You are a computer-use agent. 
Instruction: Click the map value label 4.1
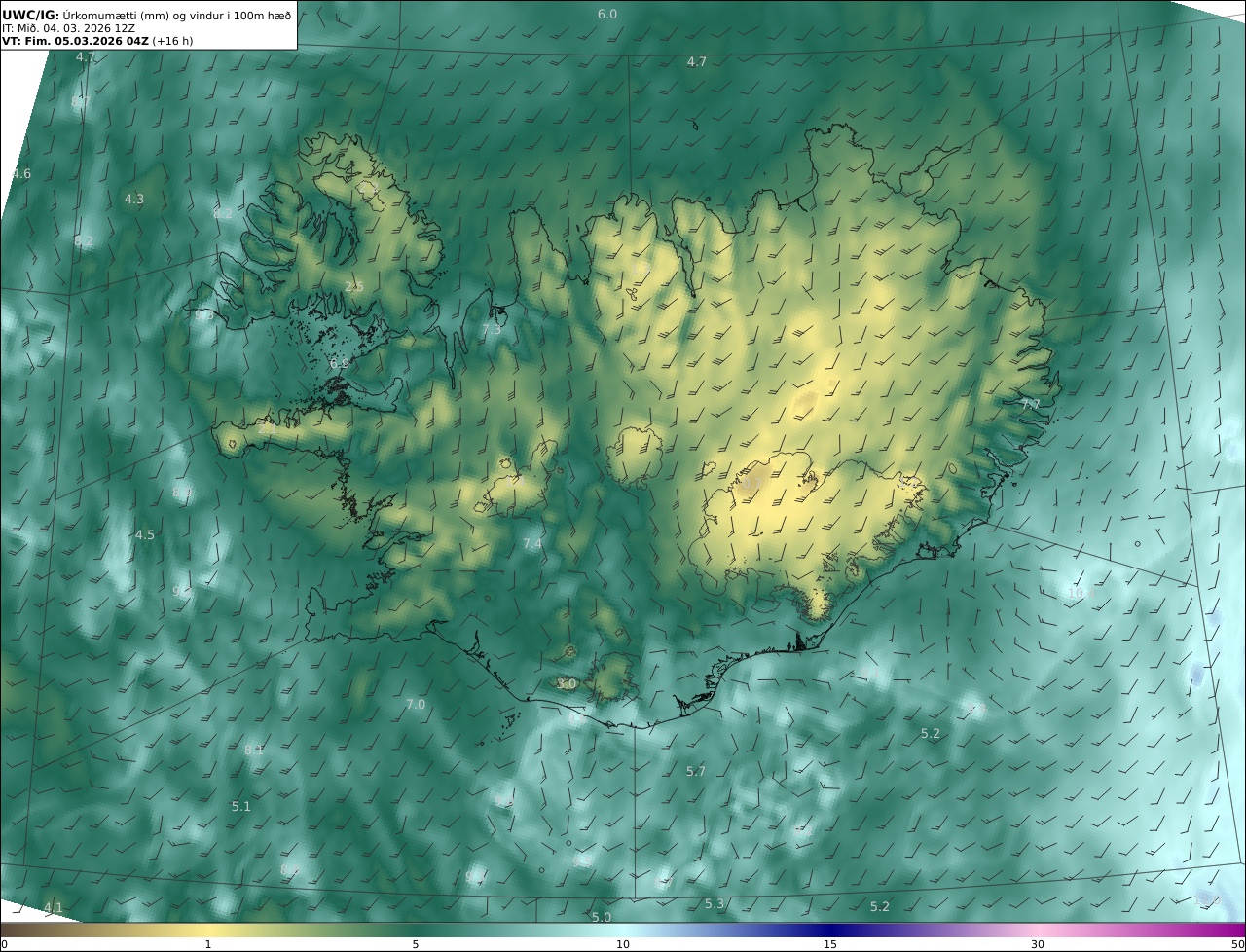(x=54, y=907)
